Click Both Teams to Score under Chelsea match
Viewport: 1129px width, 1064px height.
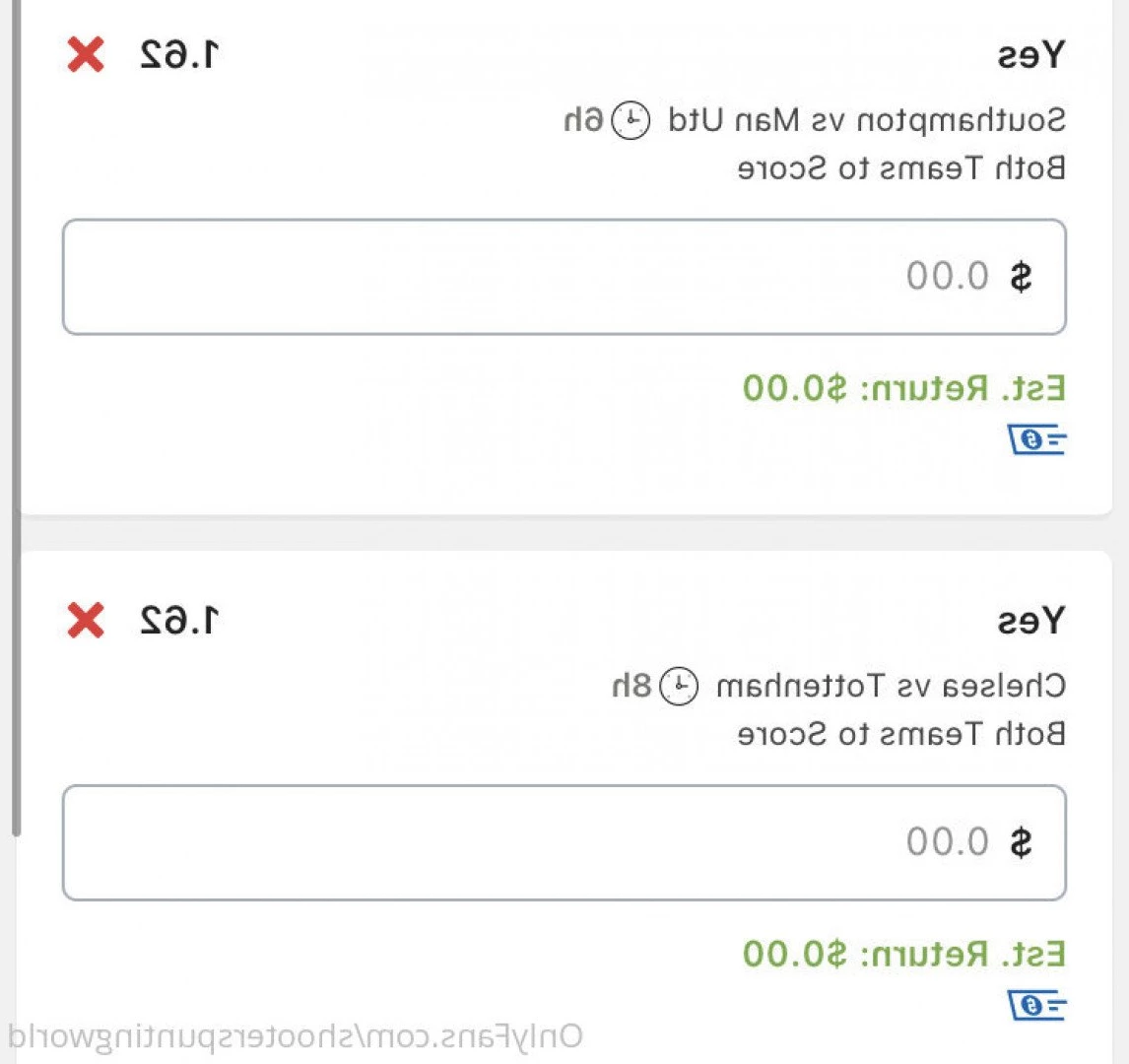tap(901, 734)
